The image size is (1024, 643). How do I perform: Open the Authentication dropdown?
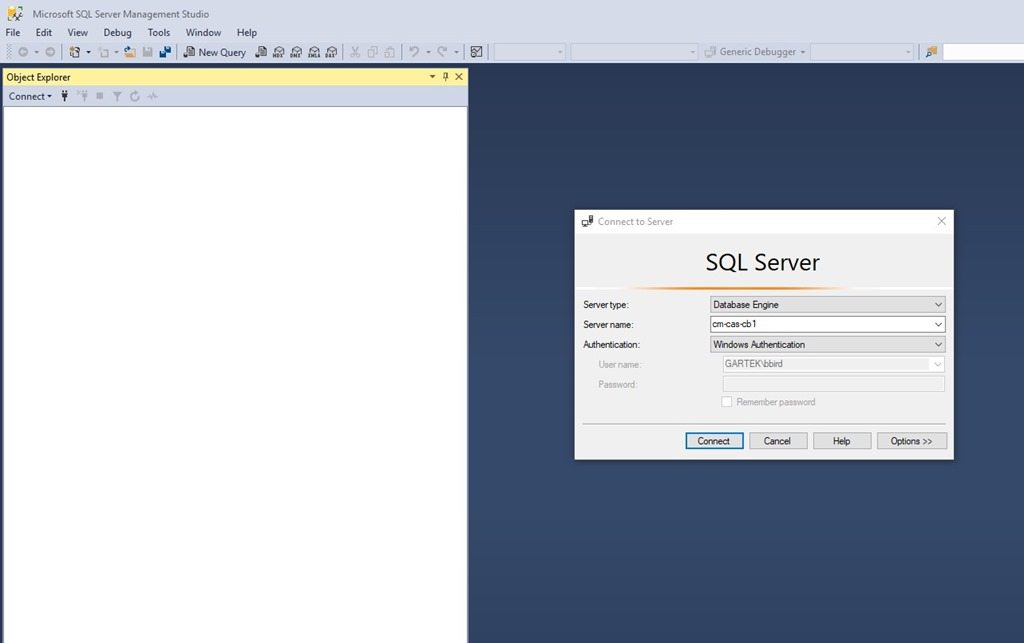(827, 345)
